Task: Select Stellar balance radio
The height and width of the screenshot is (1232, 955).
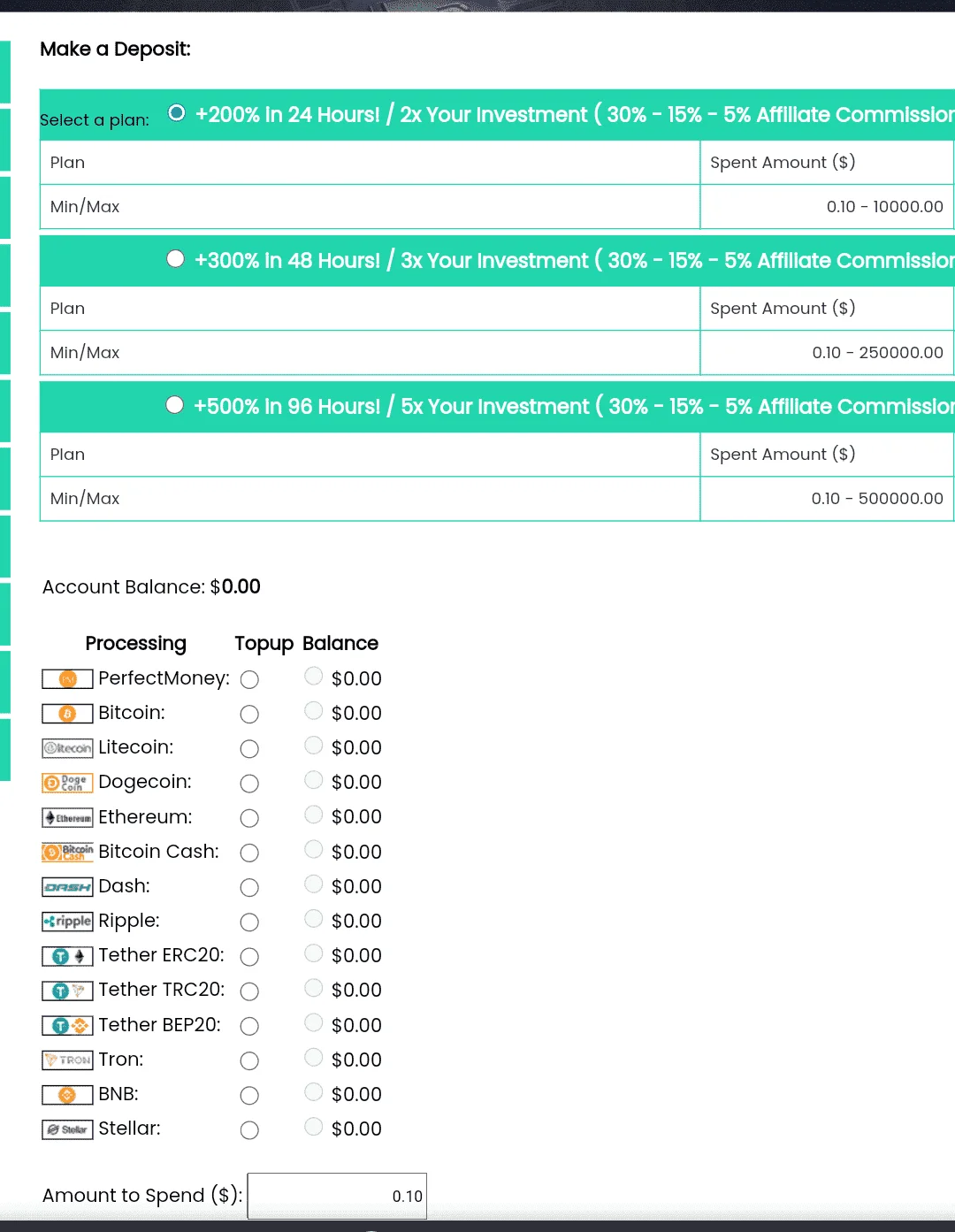Action: (x=313, y=1126)
